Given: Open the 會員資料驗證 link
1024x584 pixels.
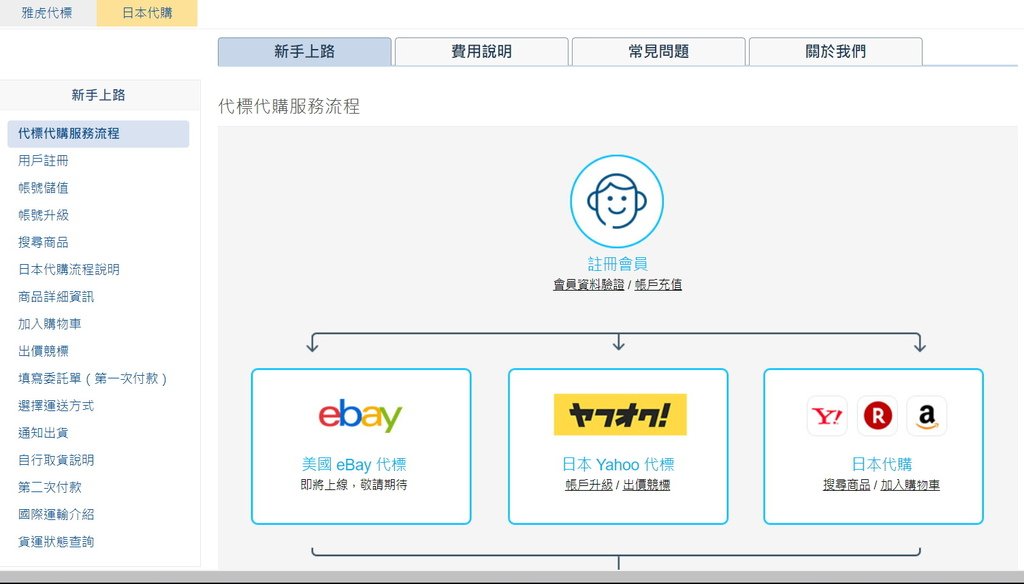Looking at the screenshot, I should 588,284.
